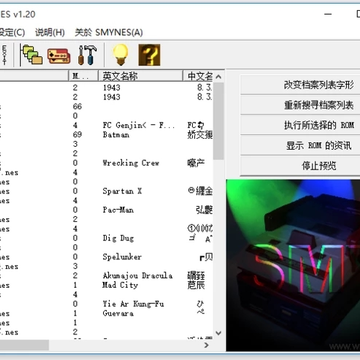Open the gamepad controller settings icon
This screenshot has width=360, height=360.
59,56
